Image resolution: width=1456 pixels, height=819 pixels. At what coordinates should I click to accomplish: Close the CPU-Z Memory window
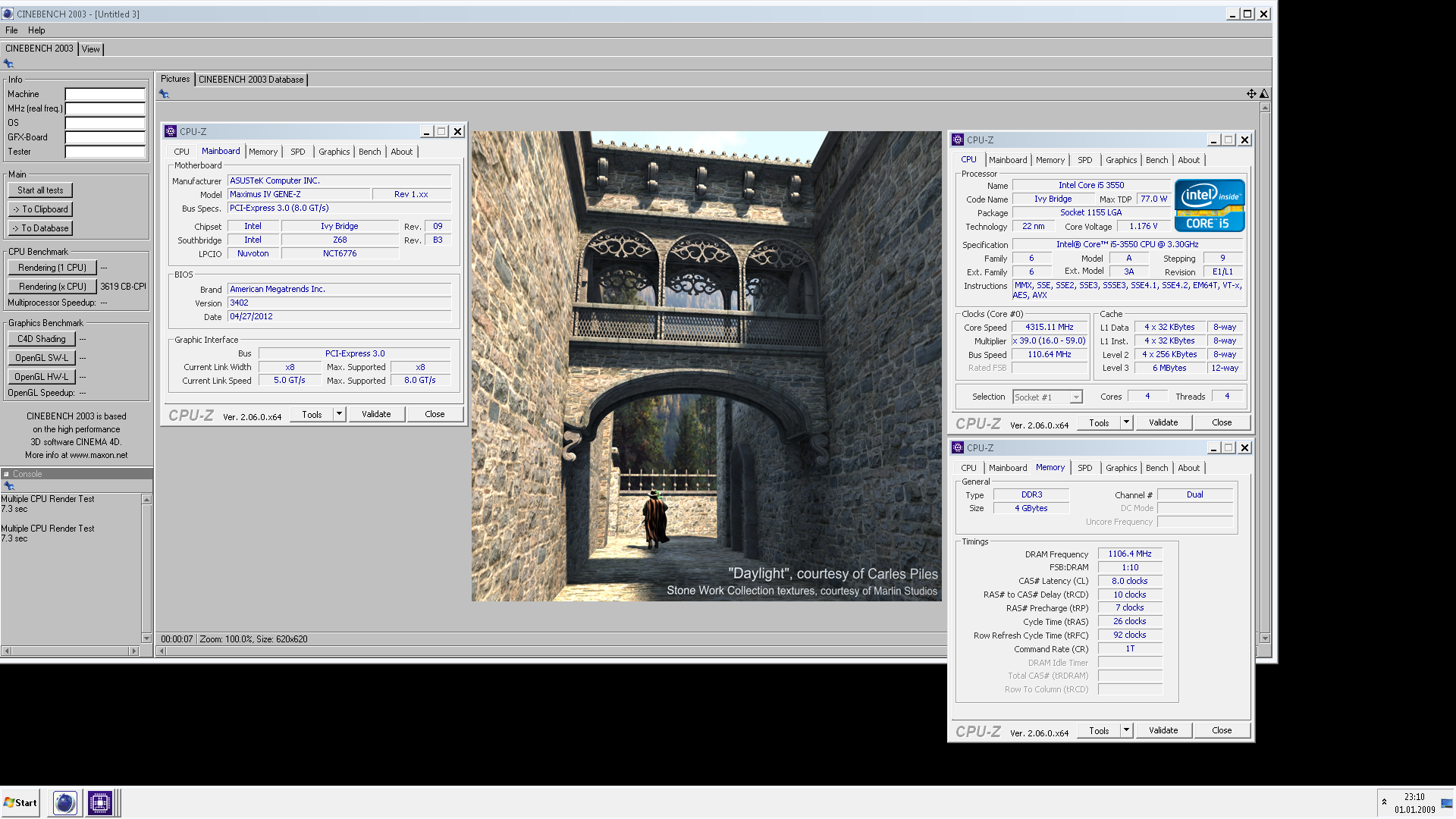coord(1244,448)
